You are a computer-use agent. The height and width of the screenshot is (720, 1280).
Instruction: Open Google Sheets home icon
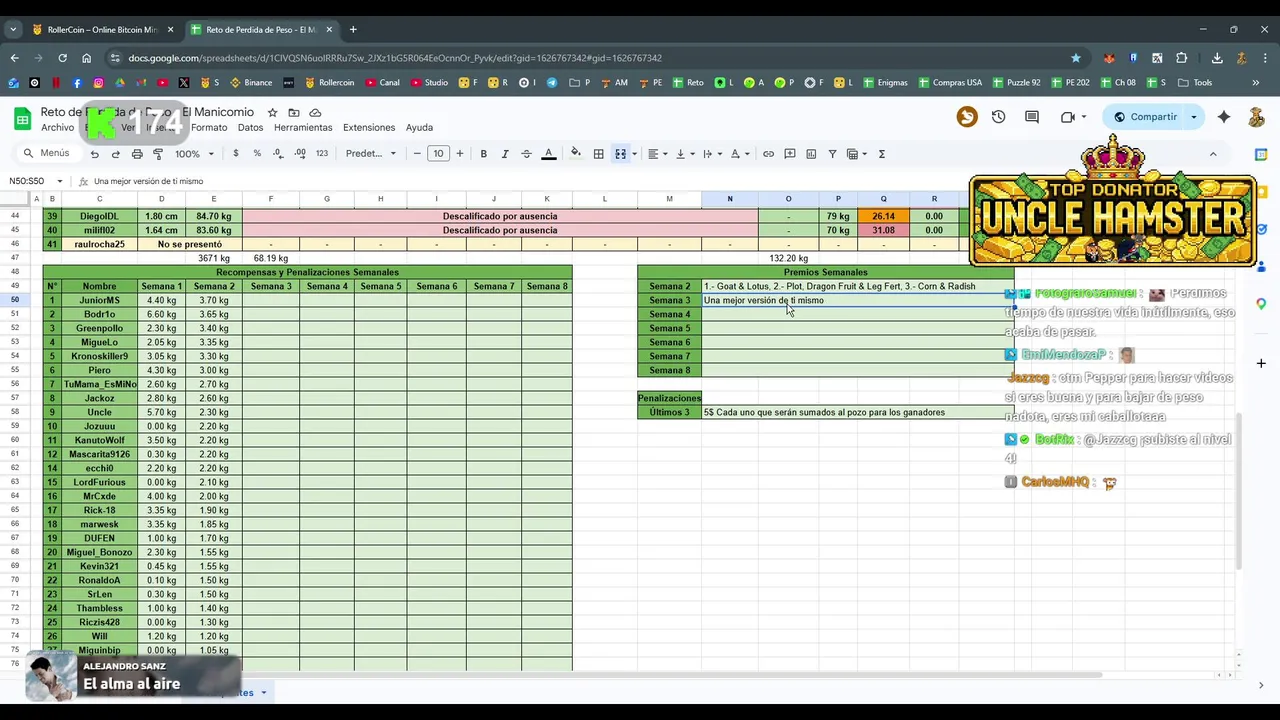click(22, 119)
